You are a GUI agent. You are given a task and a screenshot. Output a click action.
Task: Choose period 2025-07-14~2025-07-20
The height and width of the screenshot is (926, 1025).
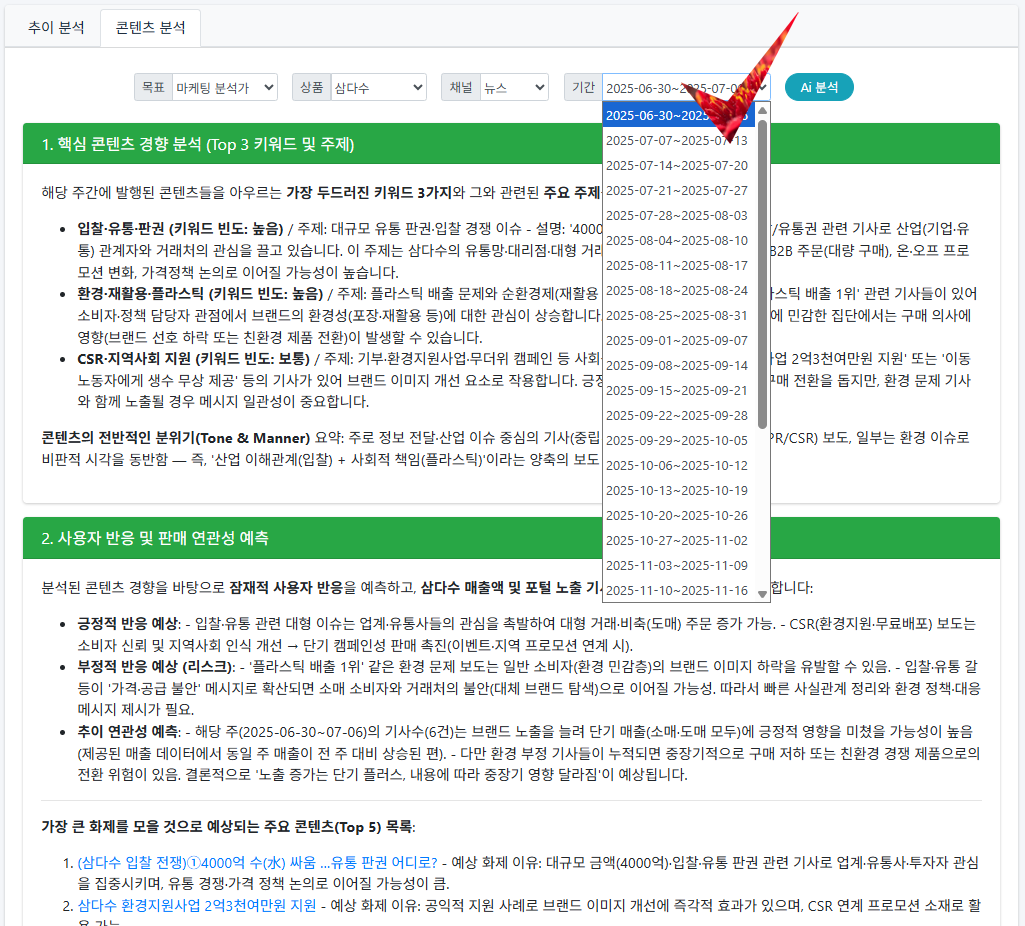677,165
